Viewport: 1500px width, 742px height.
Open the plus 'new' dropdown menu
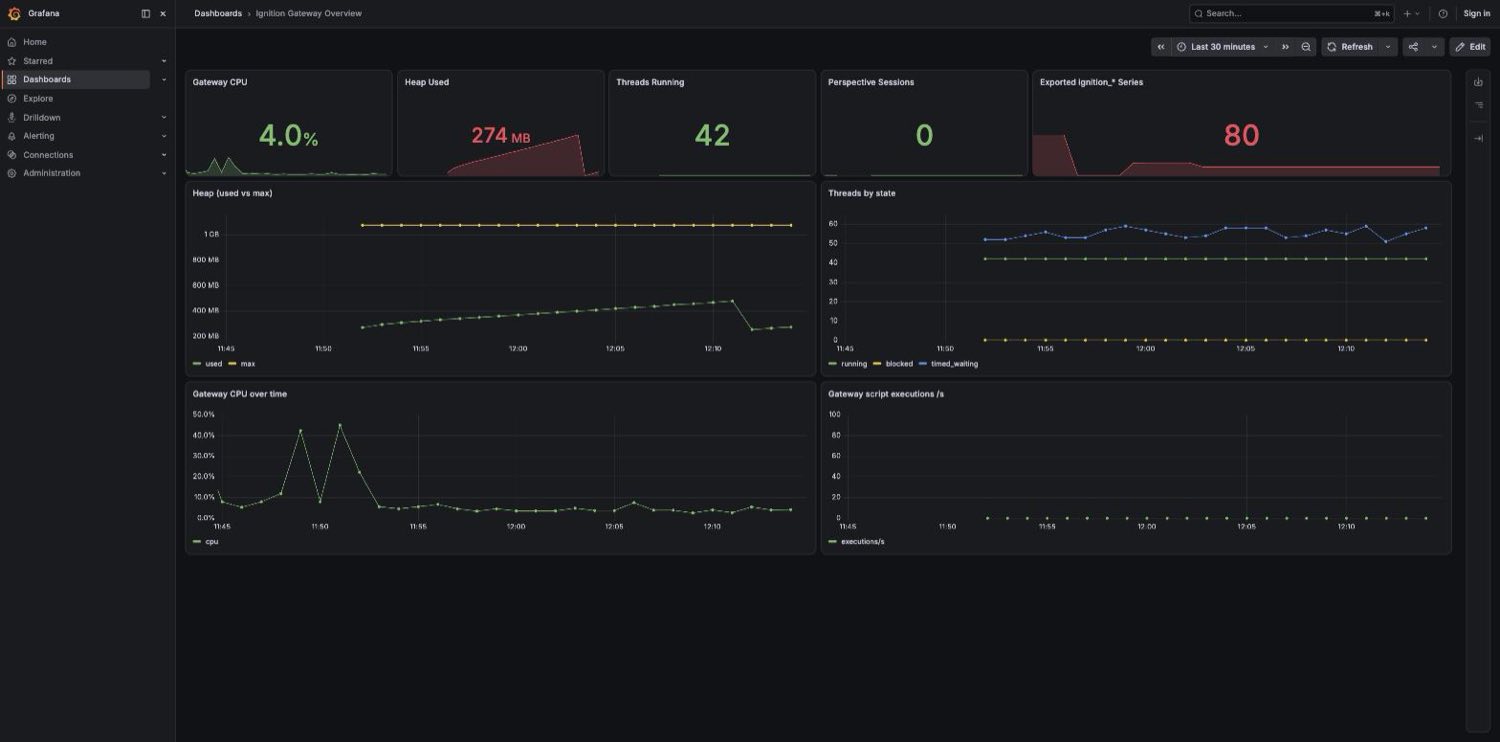coord(1412,14)
